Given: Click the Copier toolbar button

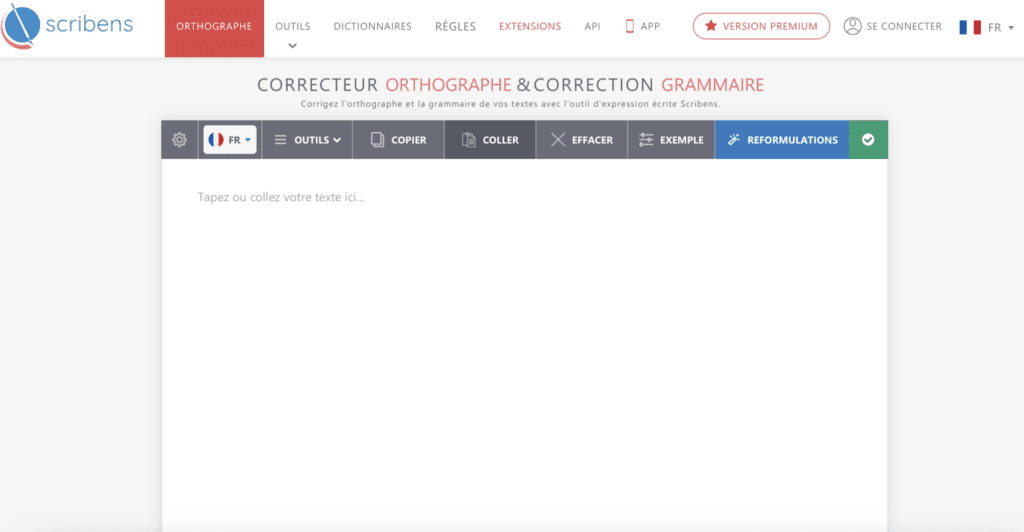Looking at the screenshot, I should tap(398, 140).
